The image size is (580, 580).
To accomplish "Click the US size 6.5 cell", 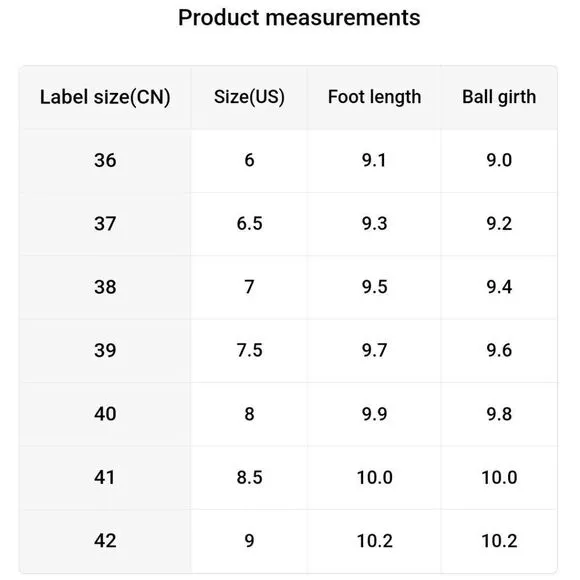I will point(249,224).
